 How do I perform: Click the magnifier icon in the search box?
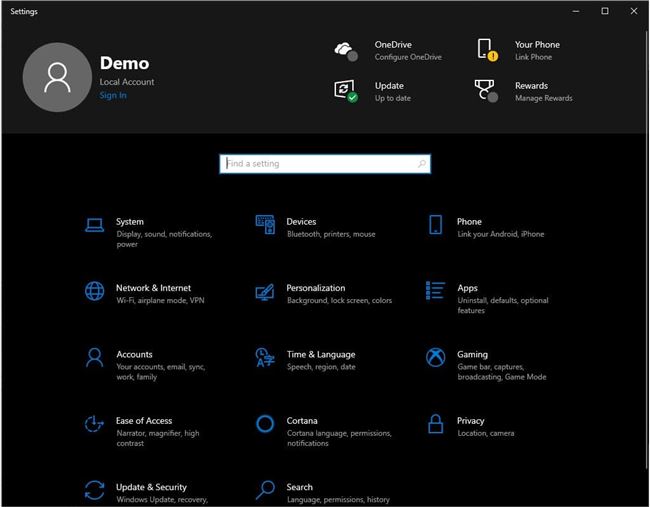click(x=422, y=164)
